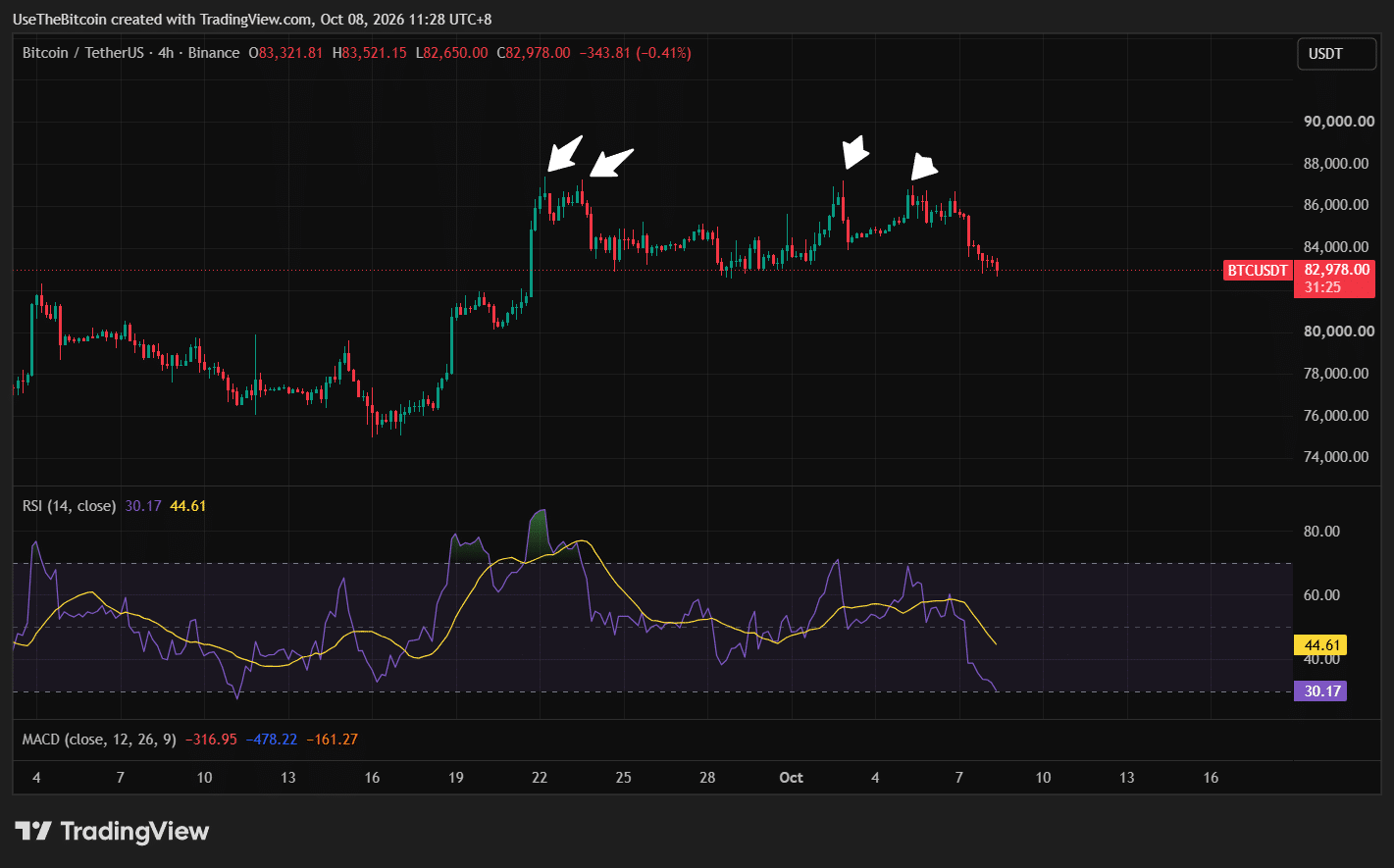The image size is (1394, 868).
Task: Click the 4h interval label in the legend
Action: coord(166,53)
